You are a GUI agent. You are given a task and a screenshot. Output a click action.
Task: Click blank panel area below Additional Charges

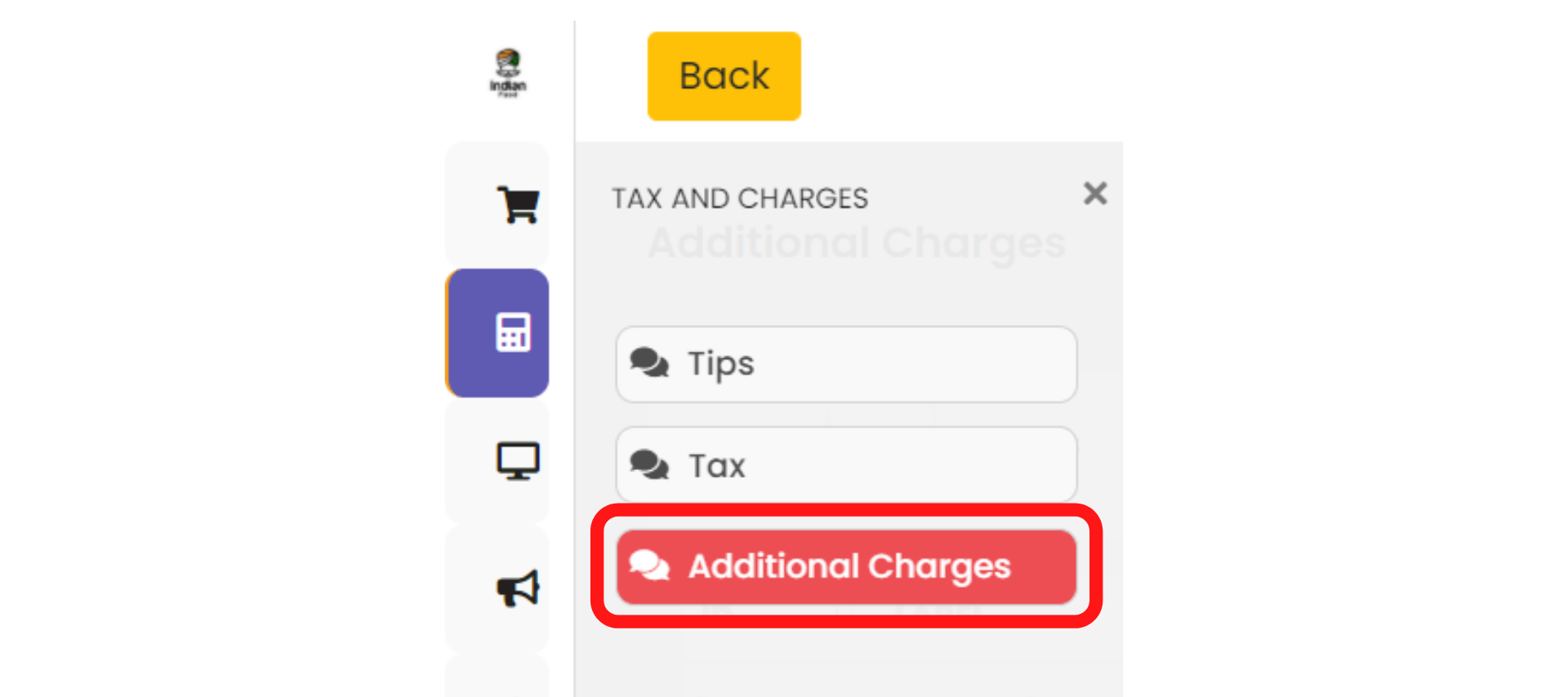pyautogui.click(x=849, y=663)
